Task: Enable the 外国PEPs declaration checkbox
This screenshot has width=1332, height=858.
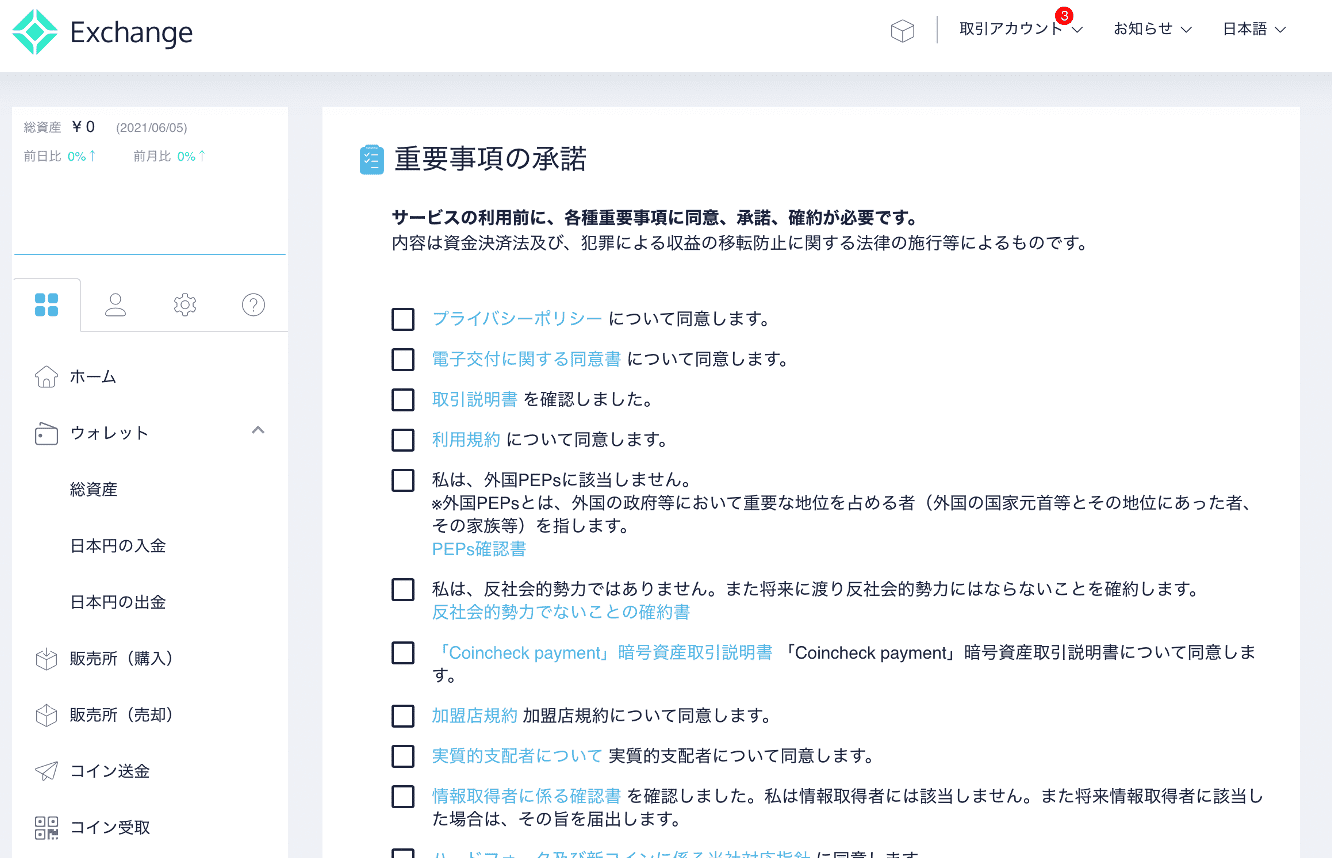Action: click(x=403, y=481)
